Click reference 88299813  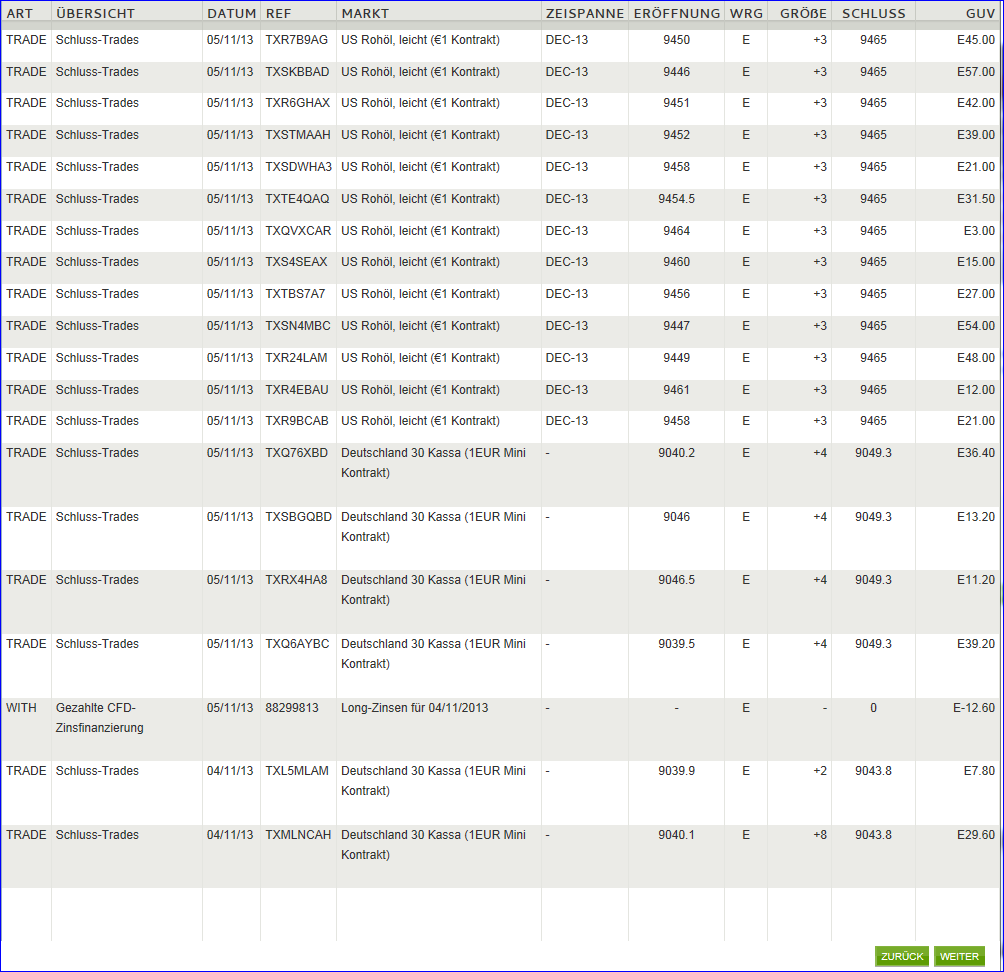point(292,708)
